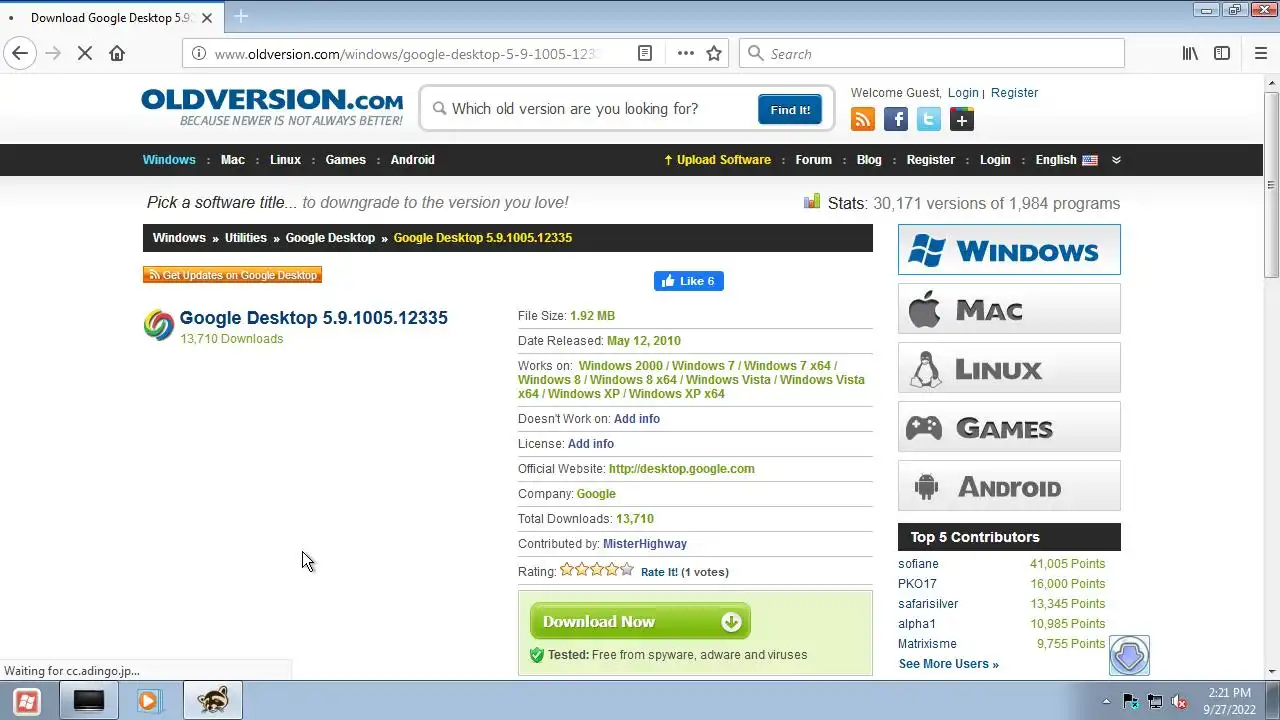This screenshot has height=720, width=1280.
Task: Open the site information icon in address bar
Action: click(x=199, y=54)
